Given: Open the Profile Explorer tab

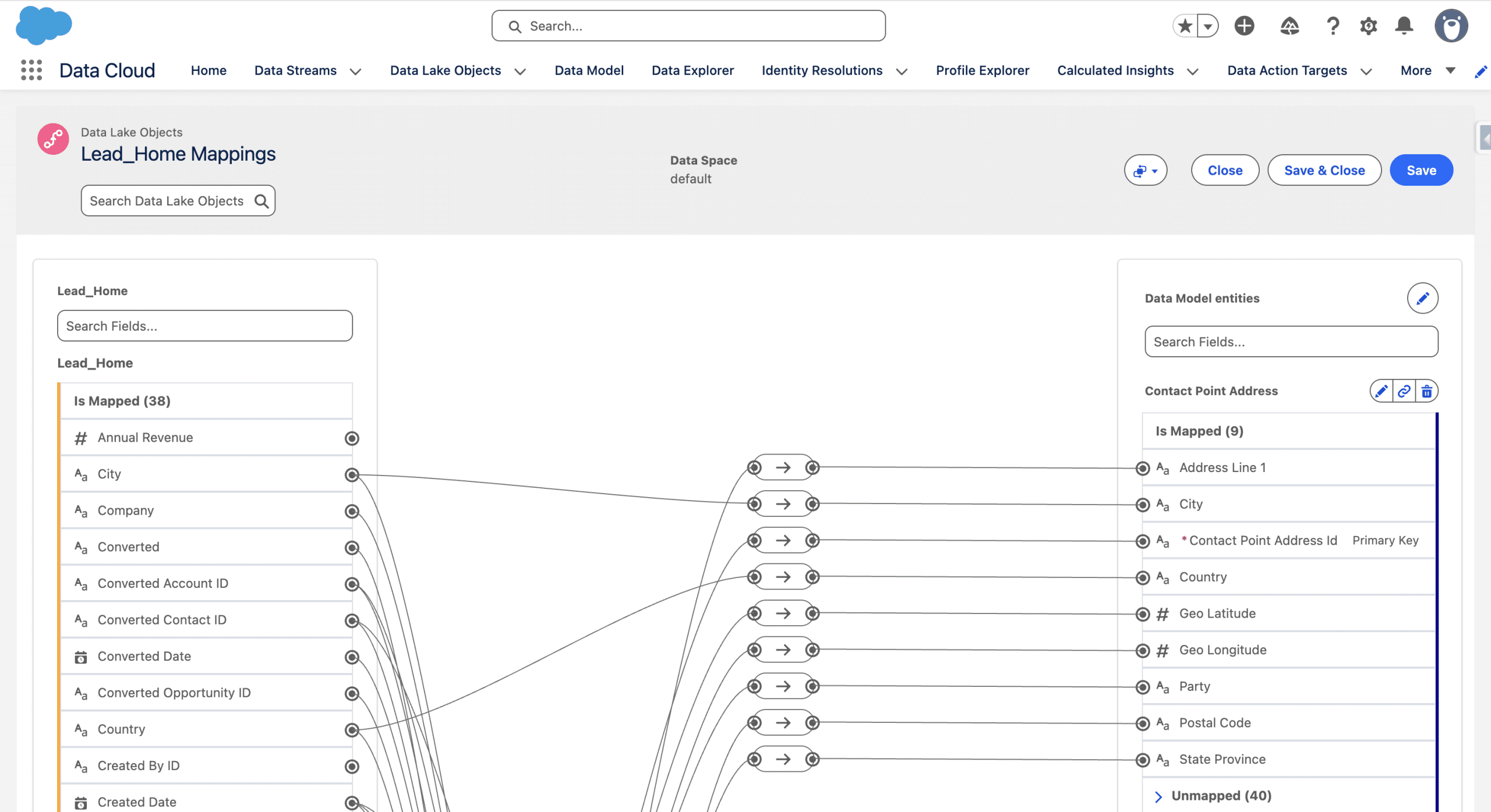Looking at the screenshot, I should pyautogui.click(x=983, y=70).
